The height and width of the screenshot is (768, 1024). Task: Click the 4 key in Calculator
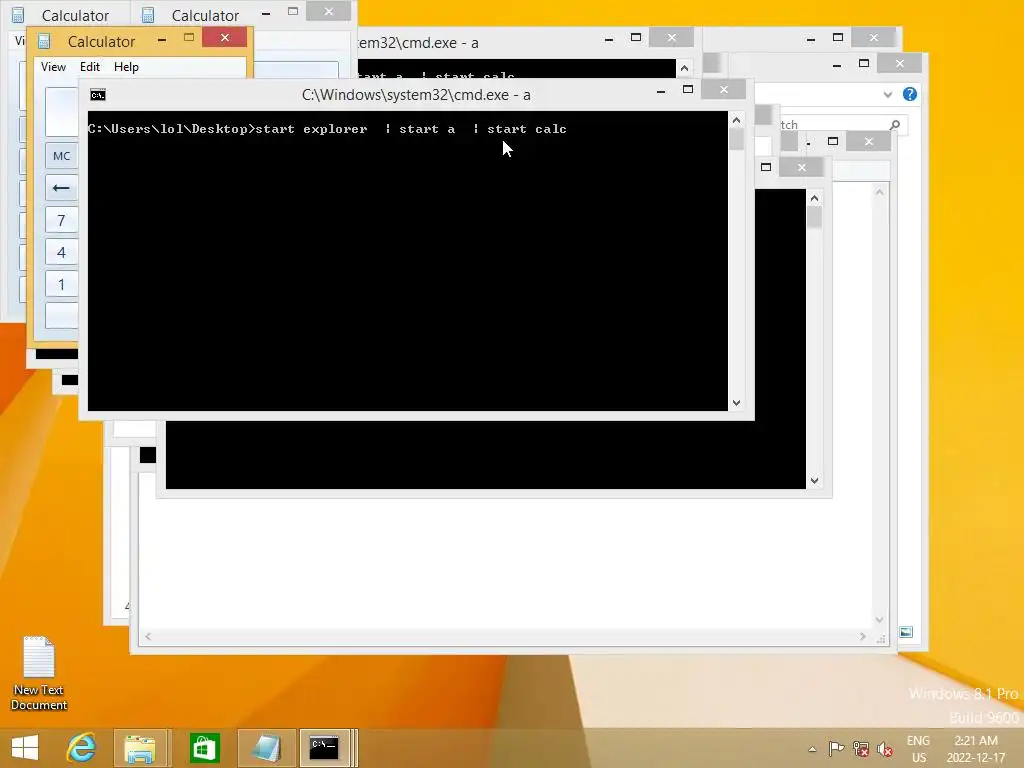click(x=61, y=252)
